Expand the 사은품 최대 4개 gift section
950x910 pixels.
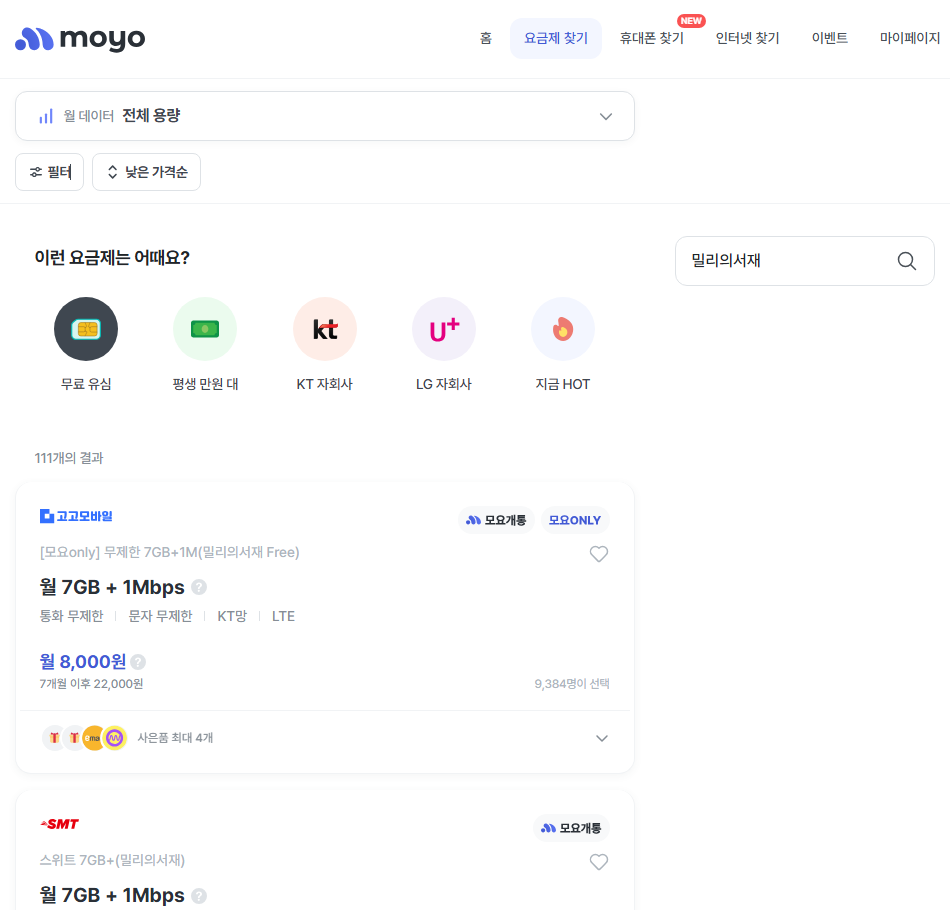tap(601, 738)
